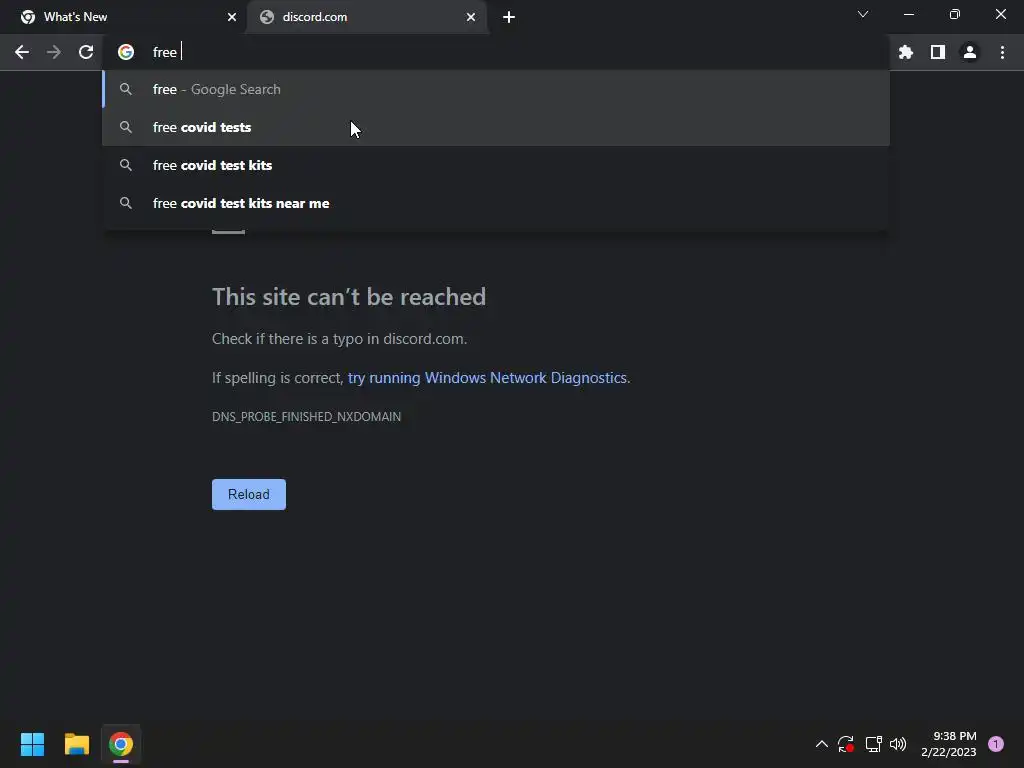
Task: Restore down the Chrome window
Action: (955, 14)
